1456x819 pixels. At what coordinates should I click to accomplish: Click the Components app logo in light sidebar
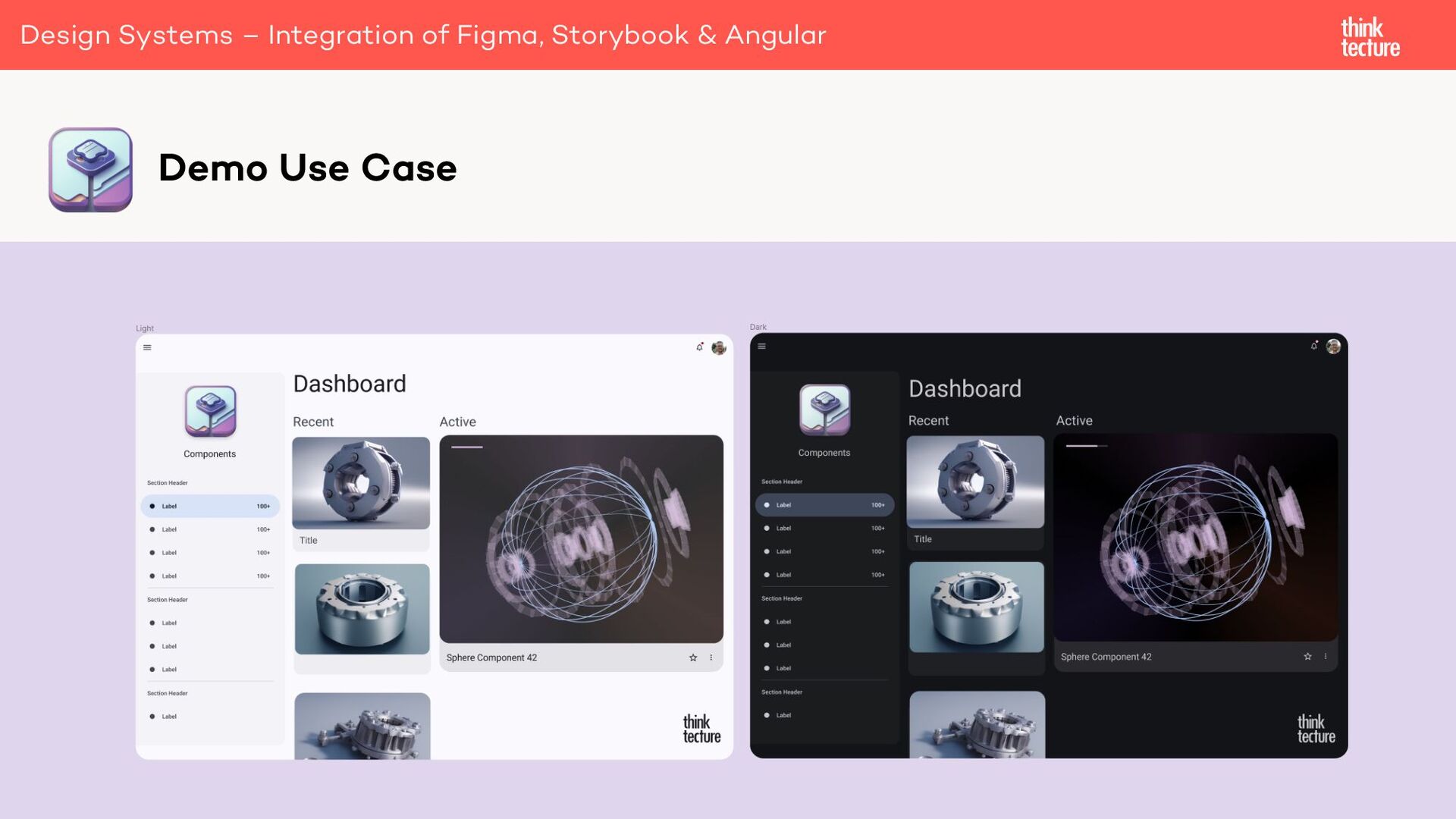coord(210,413)
